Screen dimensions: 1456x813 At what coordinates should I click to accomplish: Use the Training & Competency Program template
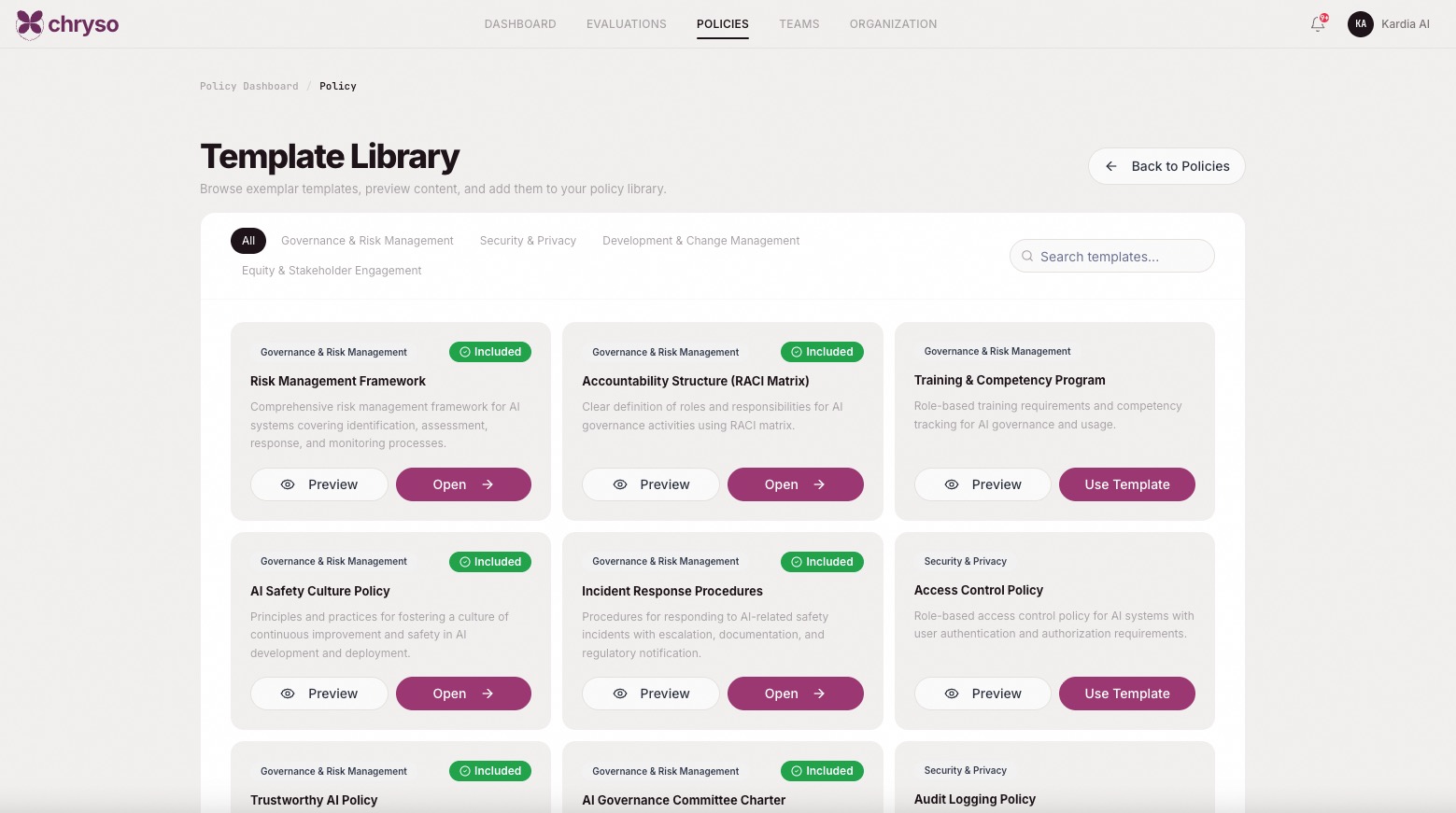pyautogui.click(x=1126, y=484)
